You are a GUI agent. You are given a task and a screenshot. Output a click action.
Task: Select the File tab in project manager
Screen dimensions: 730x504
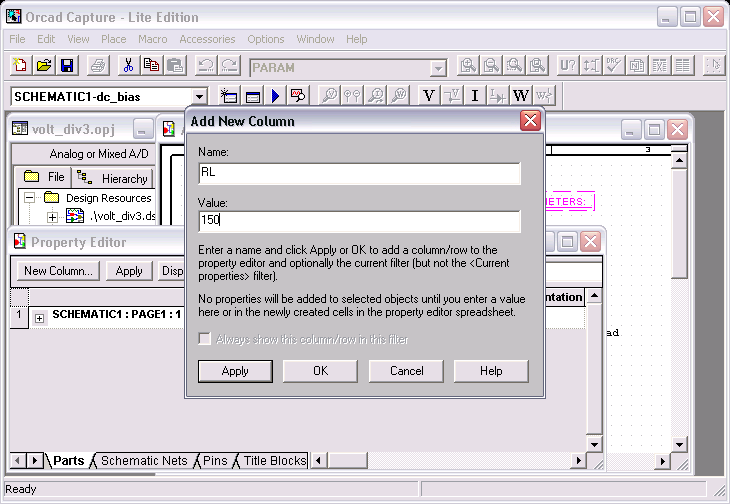[x=43, y=177]
